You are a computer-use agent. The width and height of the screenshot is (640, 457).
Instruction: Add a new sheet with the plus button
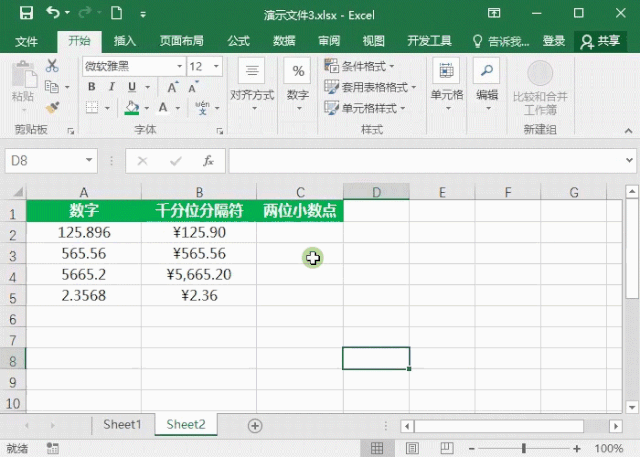tap(255, 426)
